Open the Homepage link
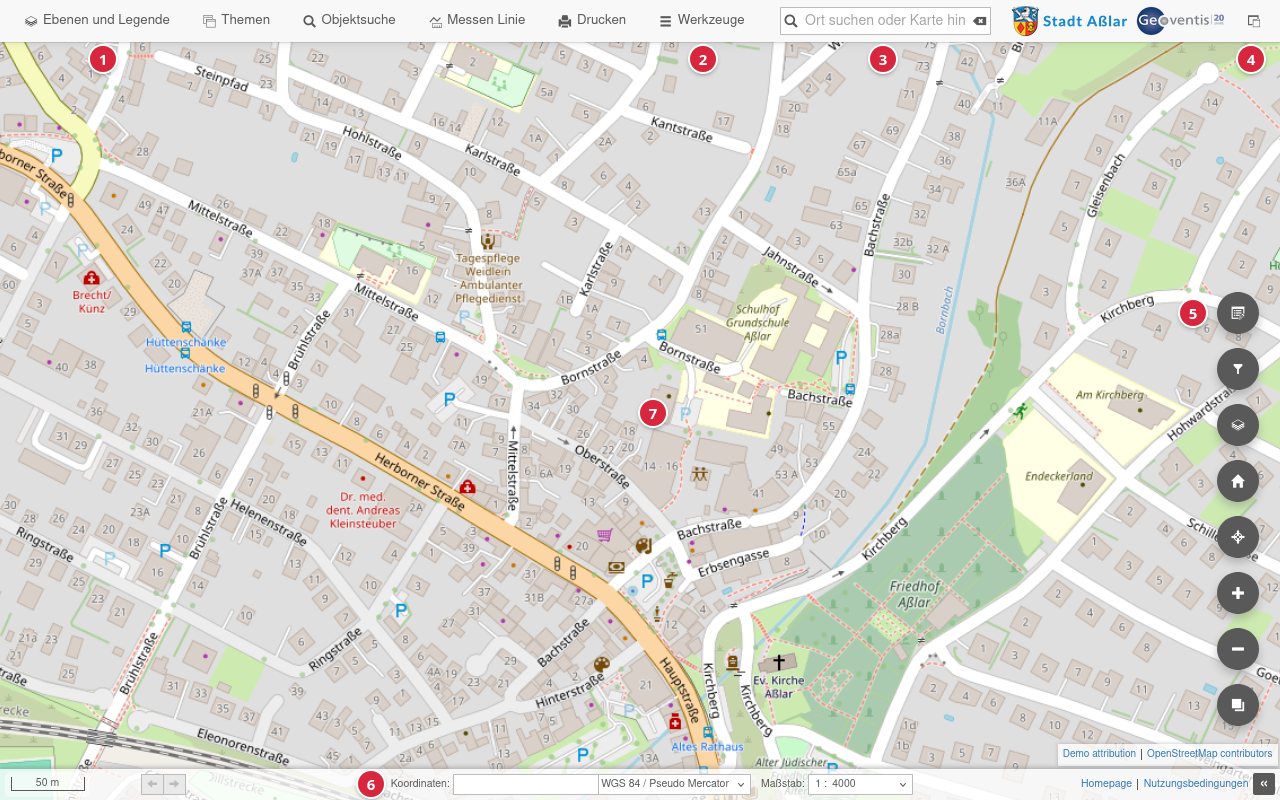1280x800 pixels. (1106, 784)
